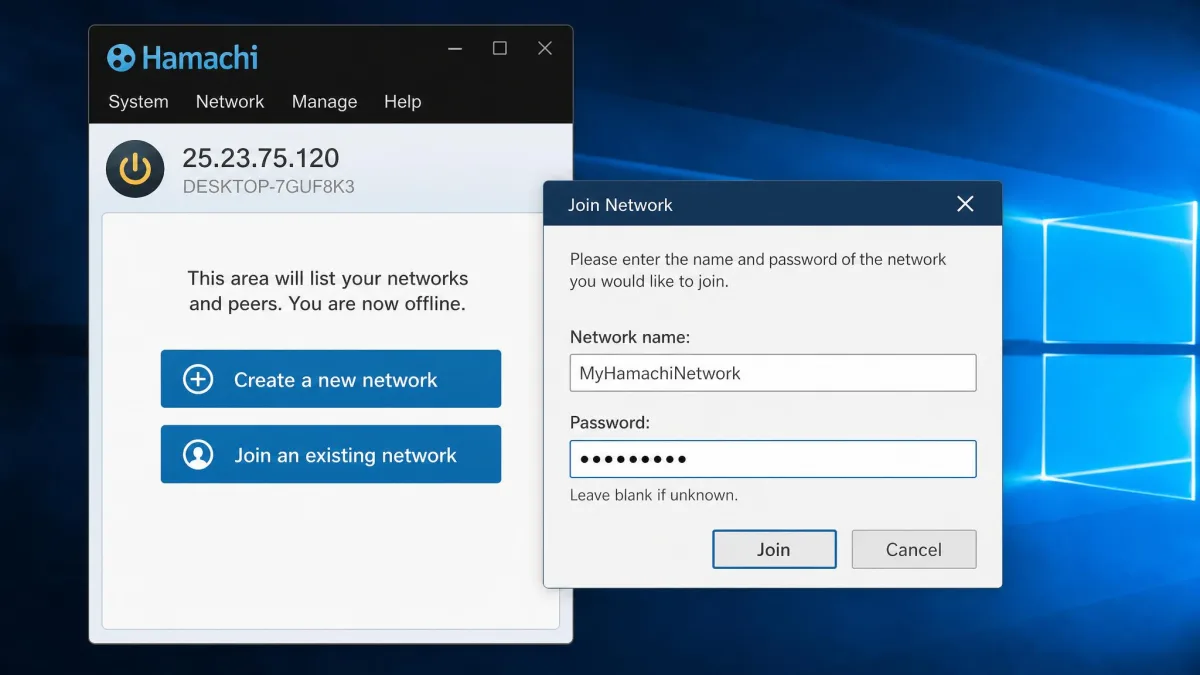This screenshot has width=1200, height=675.
Task: Click the Hamachi logo icon in title bar
Action: pos(120,58)
